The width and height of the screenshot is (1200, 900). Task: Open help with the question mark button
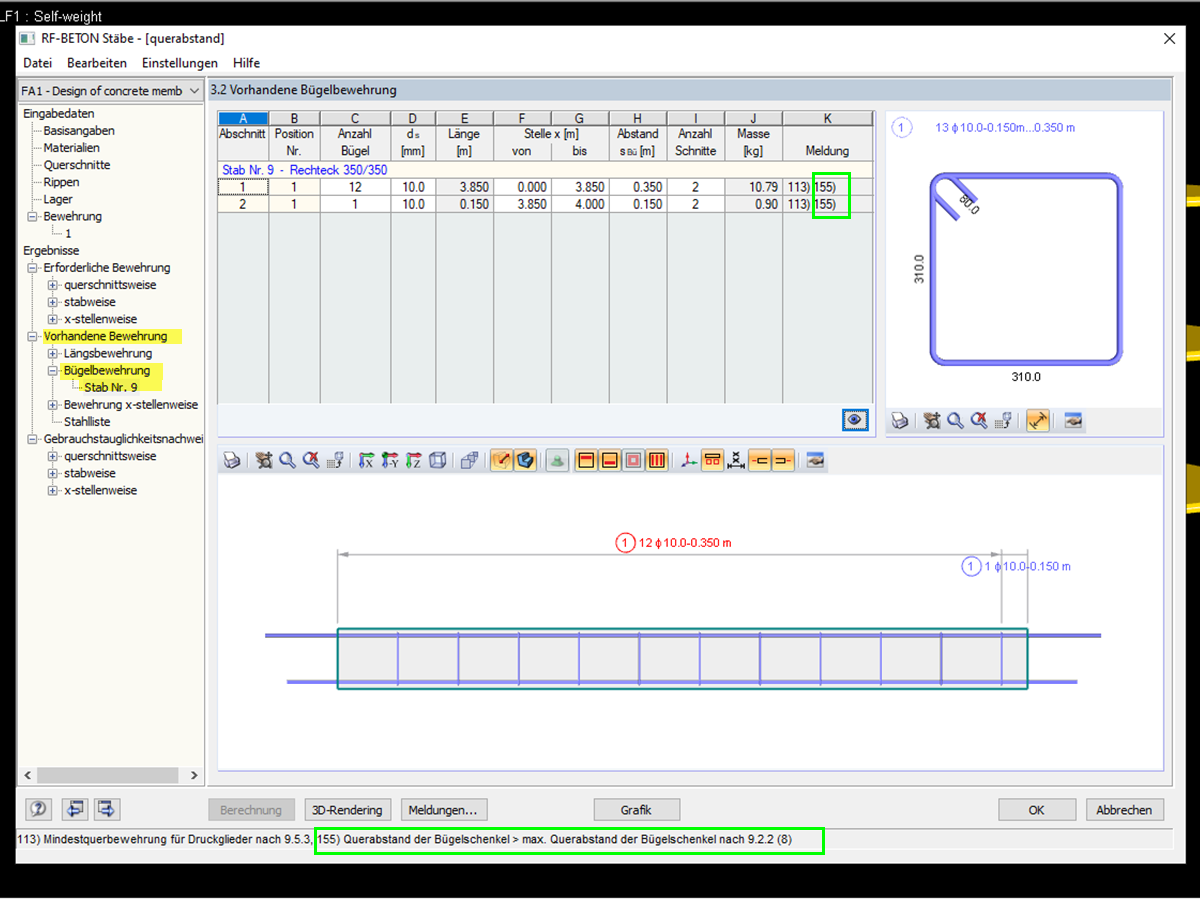39,809
